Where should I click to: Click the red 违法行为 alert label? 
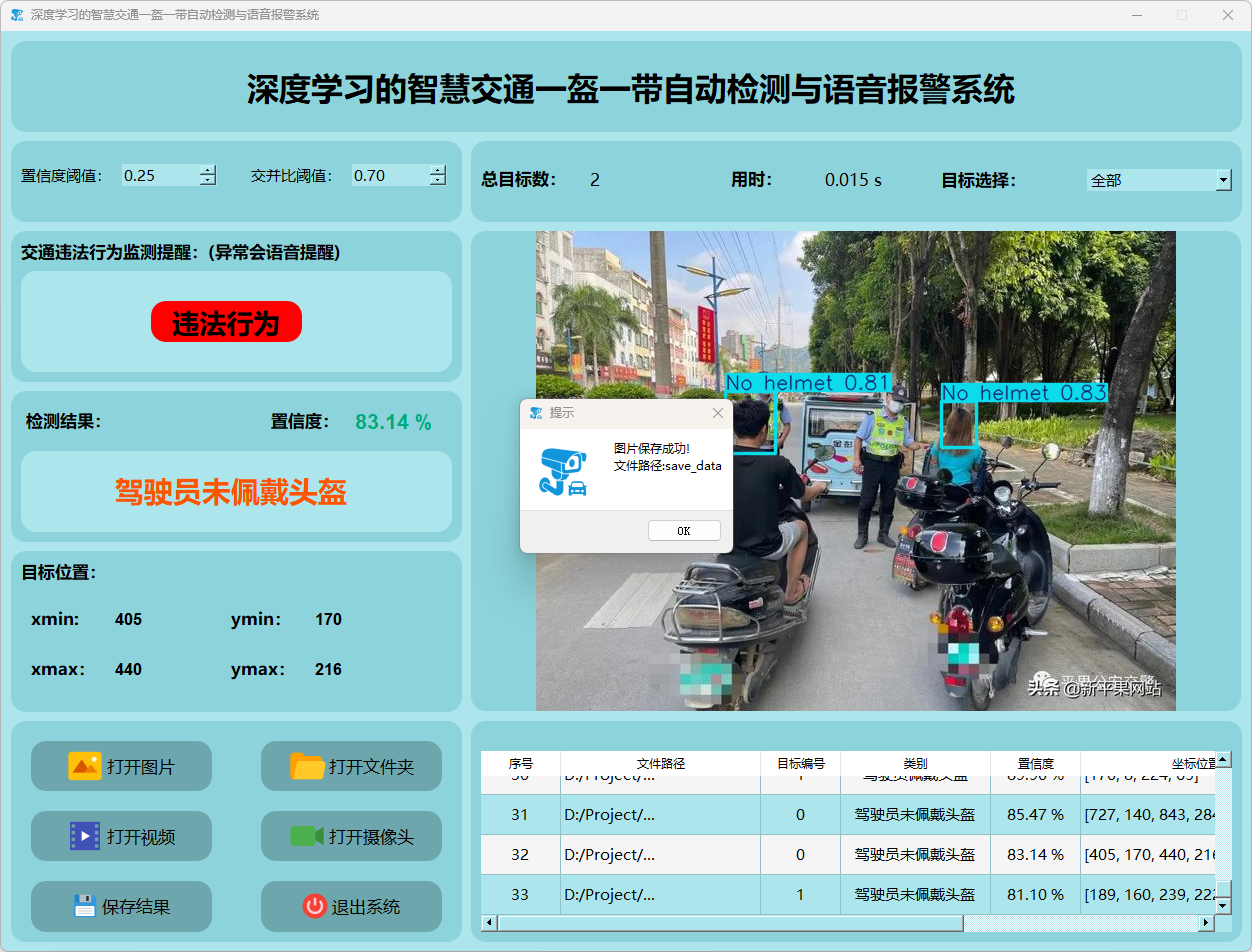click(226, 322)
